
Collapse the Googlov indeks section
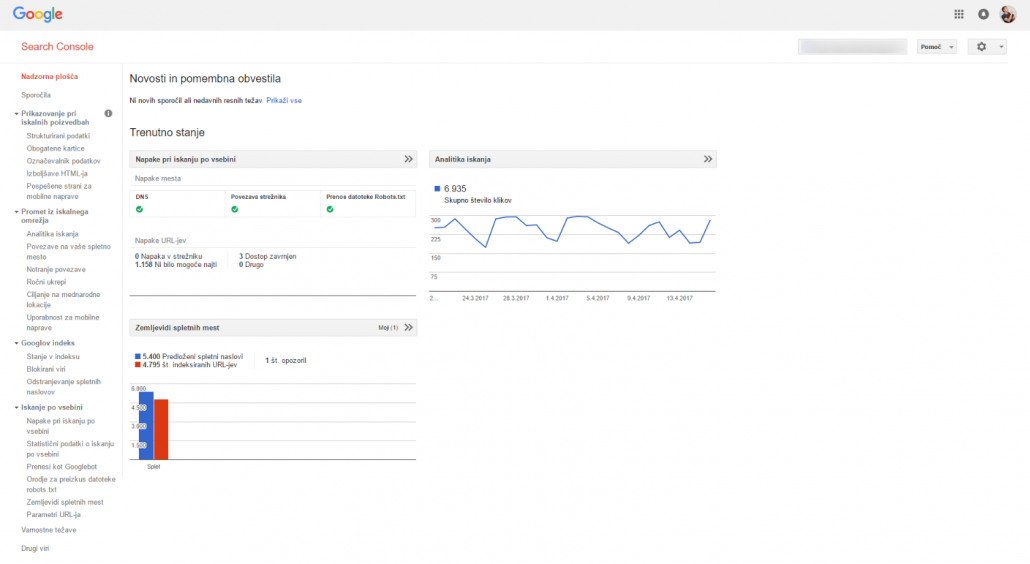17,343
